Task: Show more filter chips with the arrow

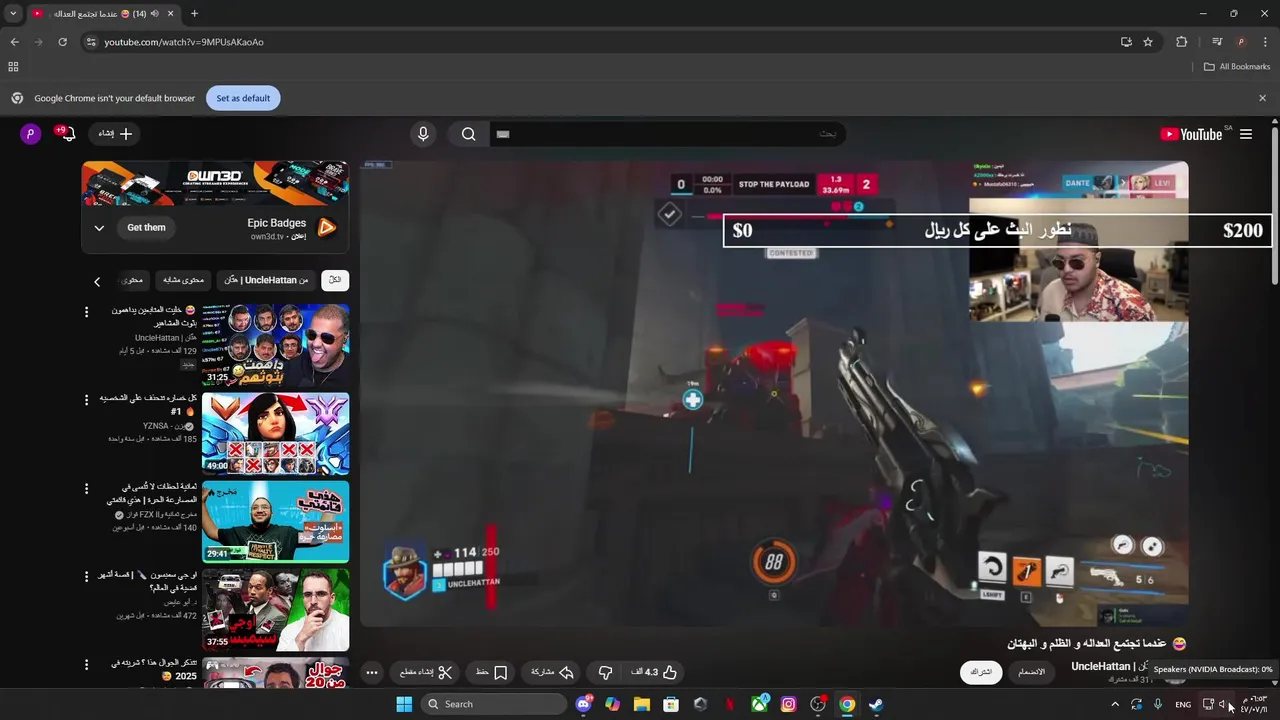Action: (97, 282)
